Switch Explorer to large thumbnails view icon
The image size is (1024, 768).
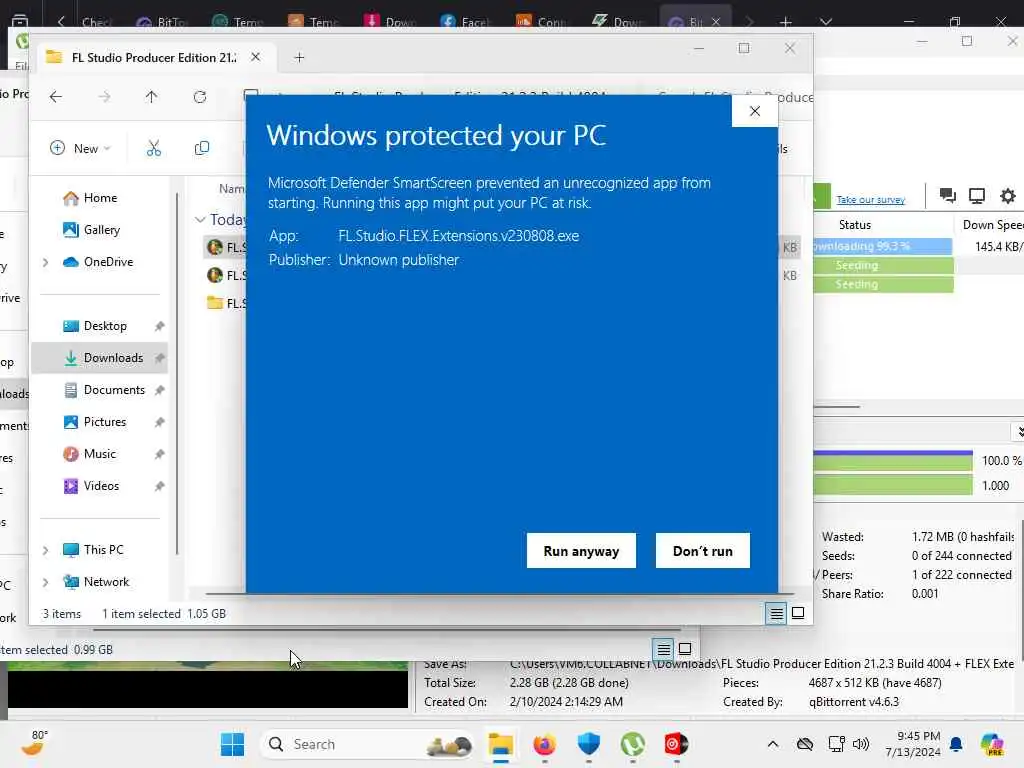click(x=798, y=613)
